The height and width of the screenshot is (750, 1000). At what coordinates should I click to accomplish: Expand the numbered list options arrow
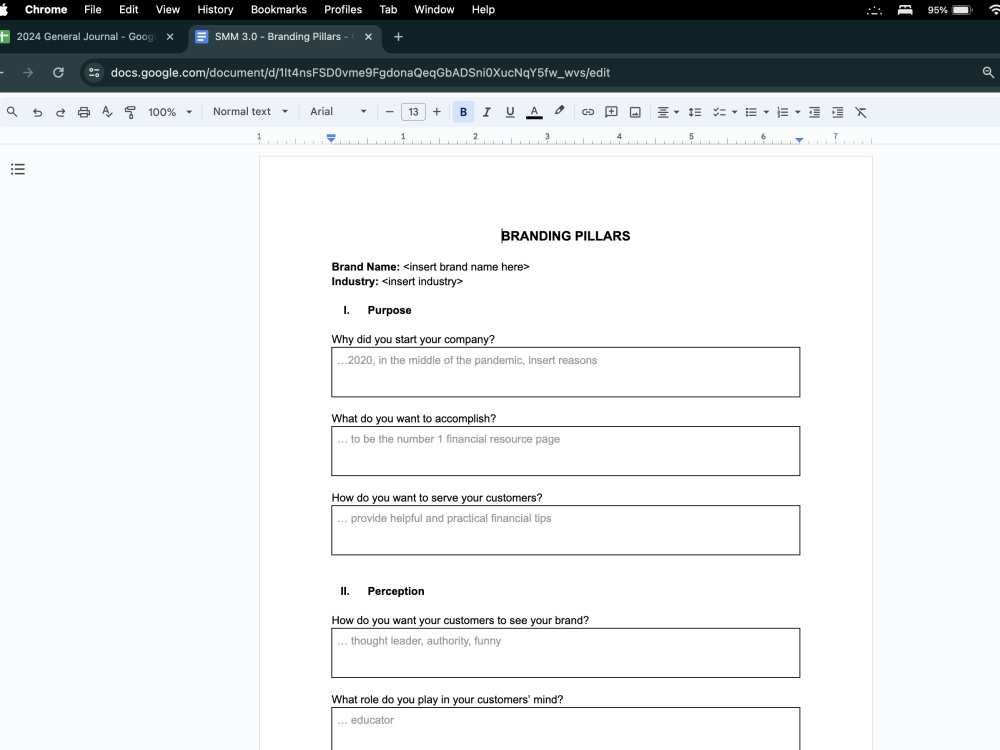798,112
